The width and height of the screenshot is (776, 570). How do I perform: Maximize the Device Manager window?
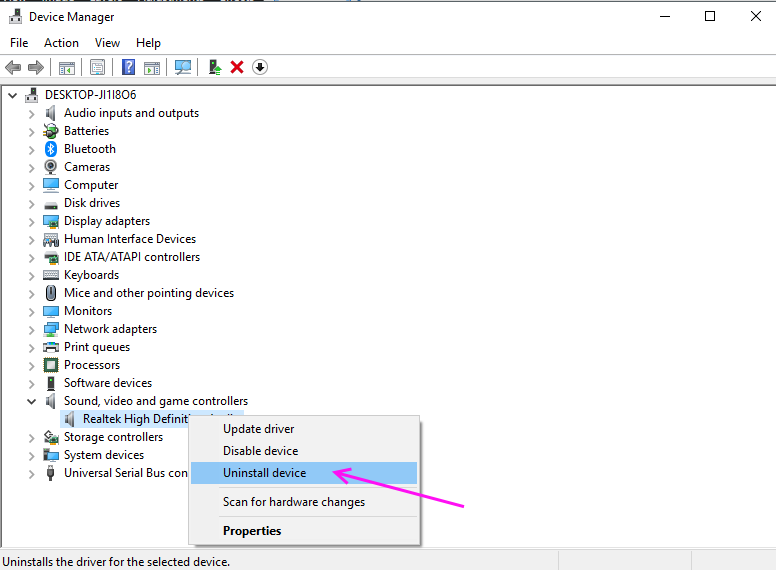pyautogui.click(x=710, y=16)
